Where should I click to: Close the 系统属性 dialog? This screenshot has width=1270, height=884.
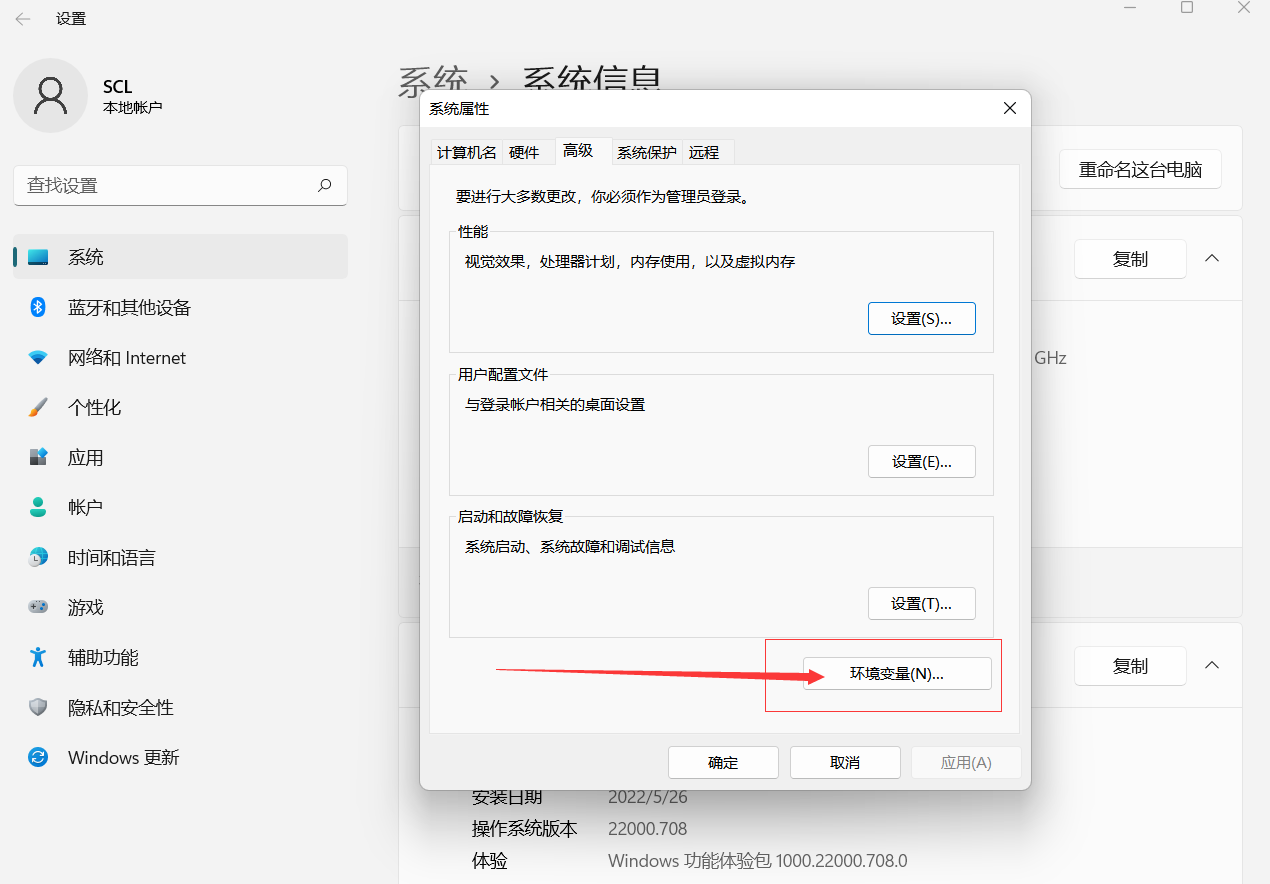point(1010,108)
